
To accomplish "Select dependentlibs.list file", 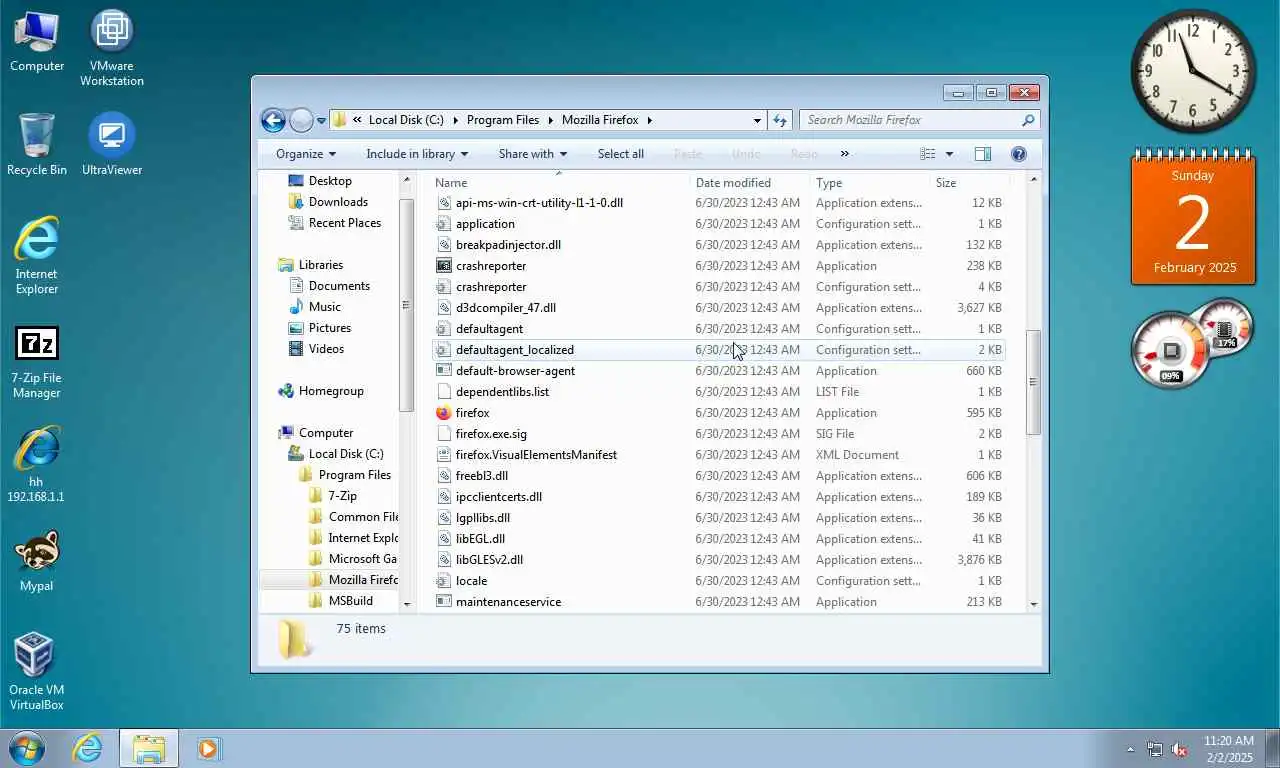I will coord(718,392).
